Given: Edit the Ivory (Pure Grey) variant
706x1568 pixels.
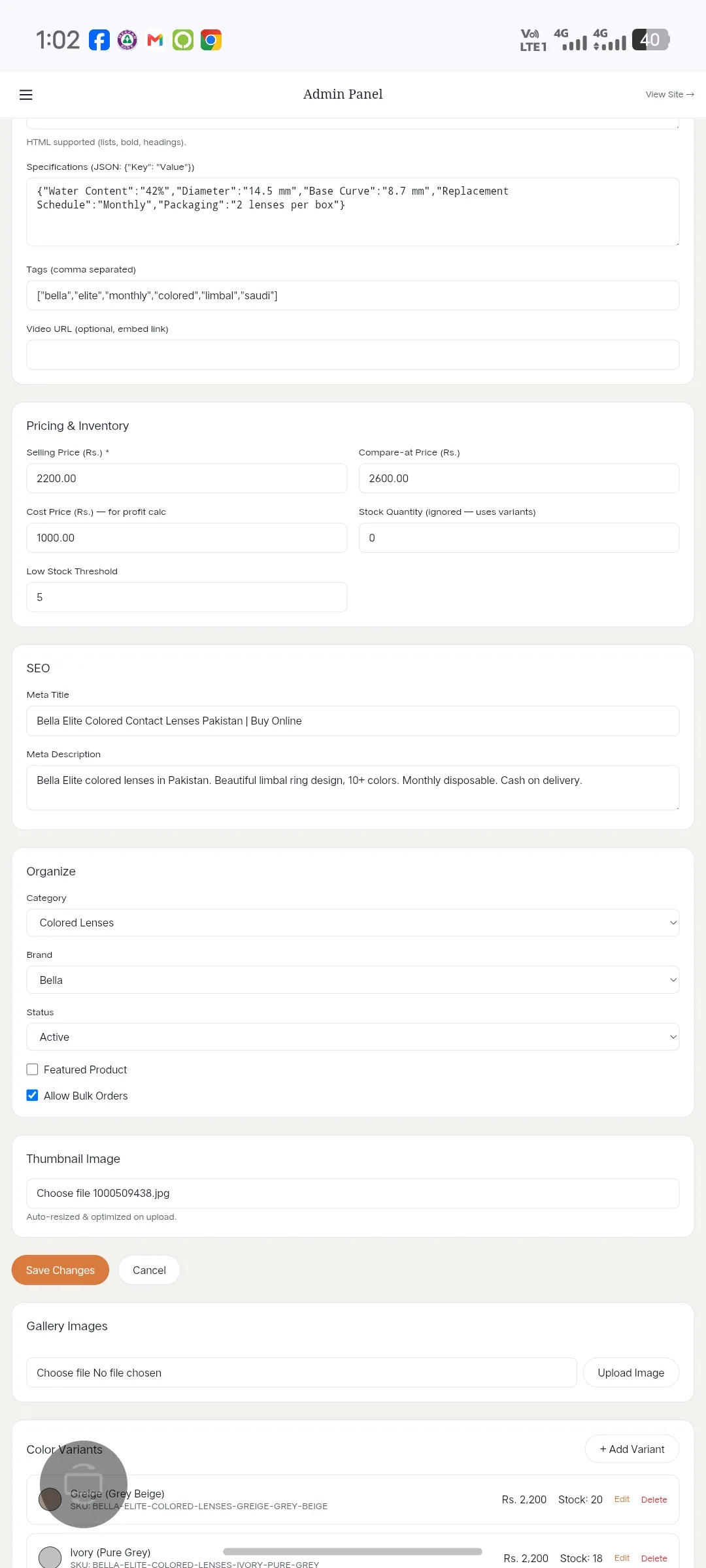Looking at the screenshot, I should 622,1558.
